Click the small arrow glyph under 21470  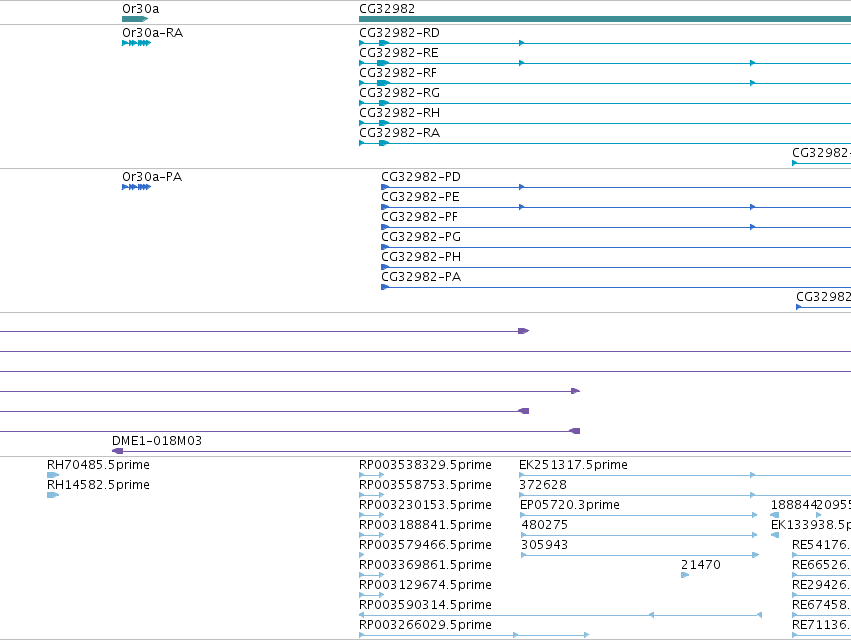685,575
